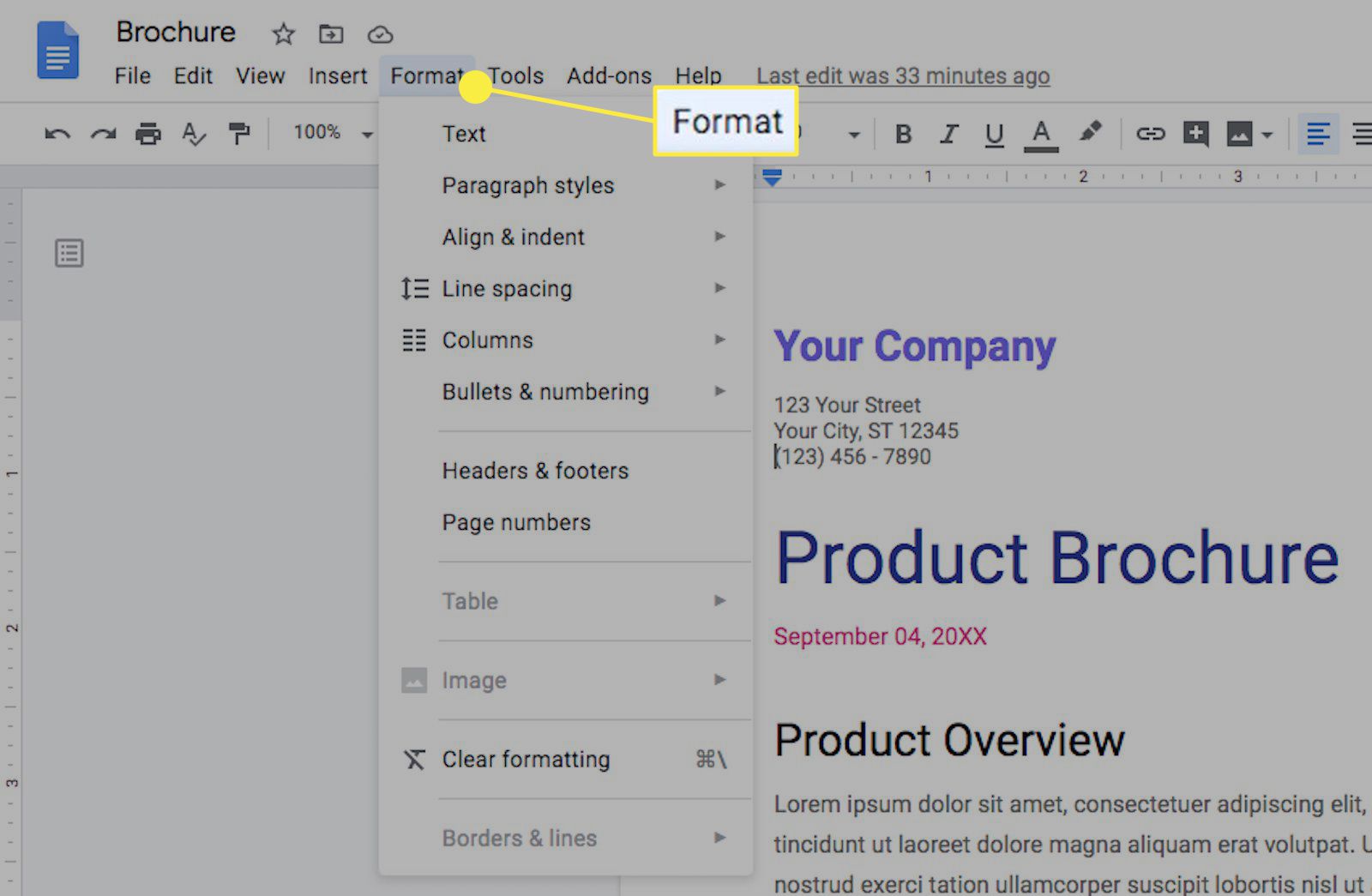Expand the Borders & lines submenu
Screen dimensions: 1372x896
(x=566, y=838)
